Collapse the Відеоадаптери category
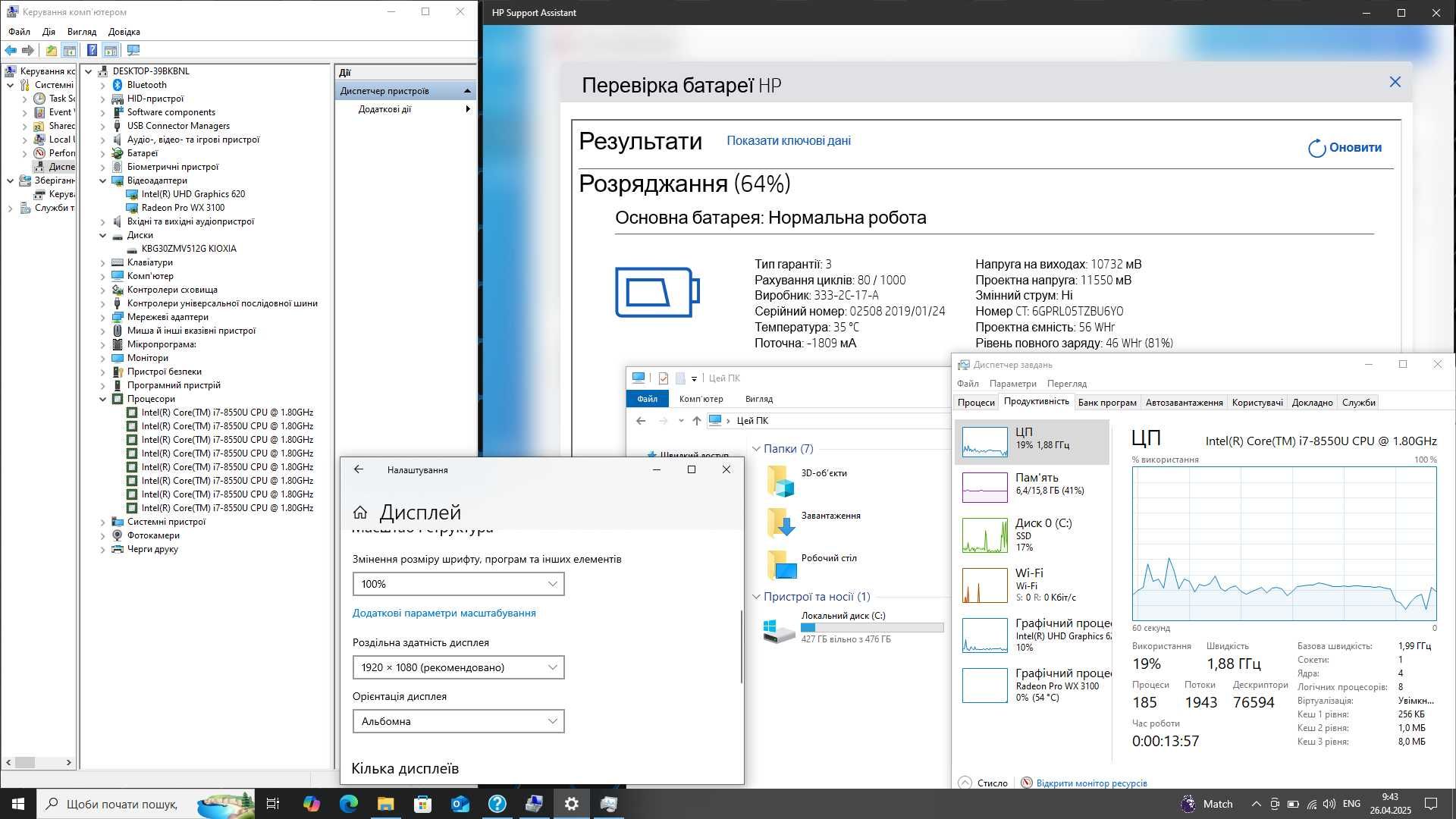The image size is (1456, 819). (x=103, y=180)
